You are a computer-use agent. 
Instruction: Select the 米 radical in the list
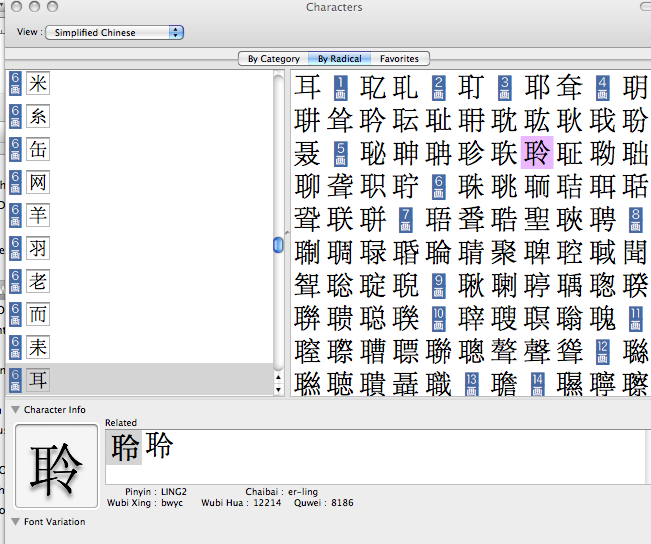point(38,83)
